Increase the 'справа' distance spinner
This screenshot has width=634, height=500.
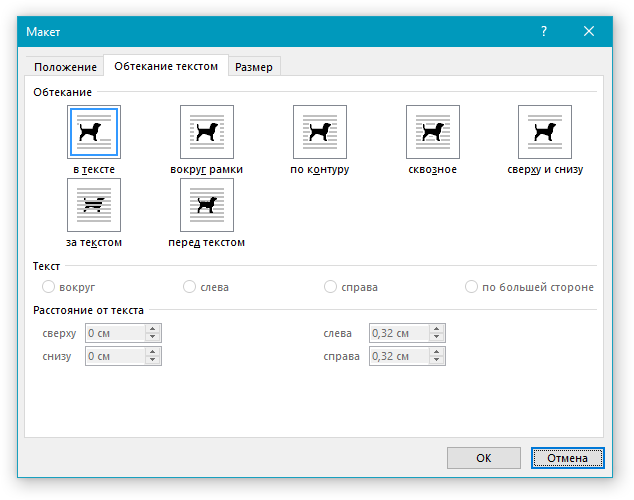pos(436,352)
